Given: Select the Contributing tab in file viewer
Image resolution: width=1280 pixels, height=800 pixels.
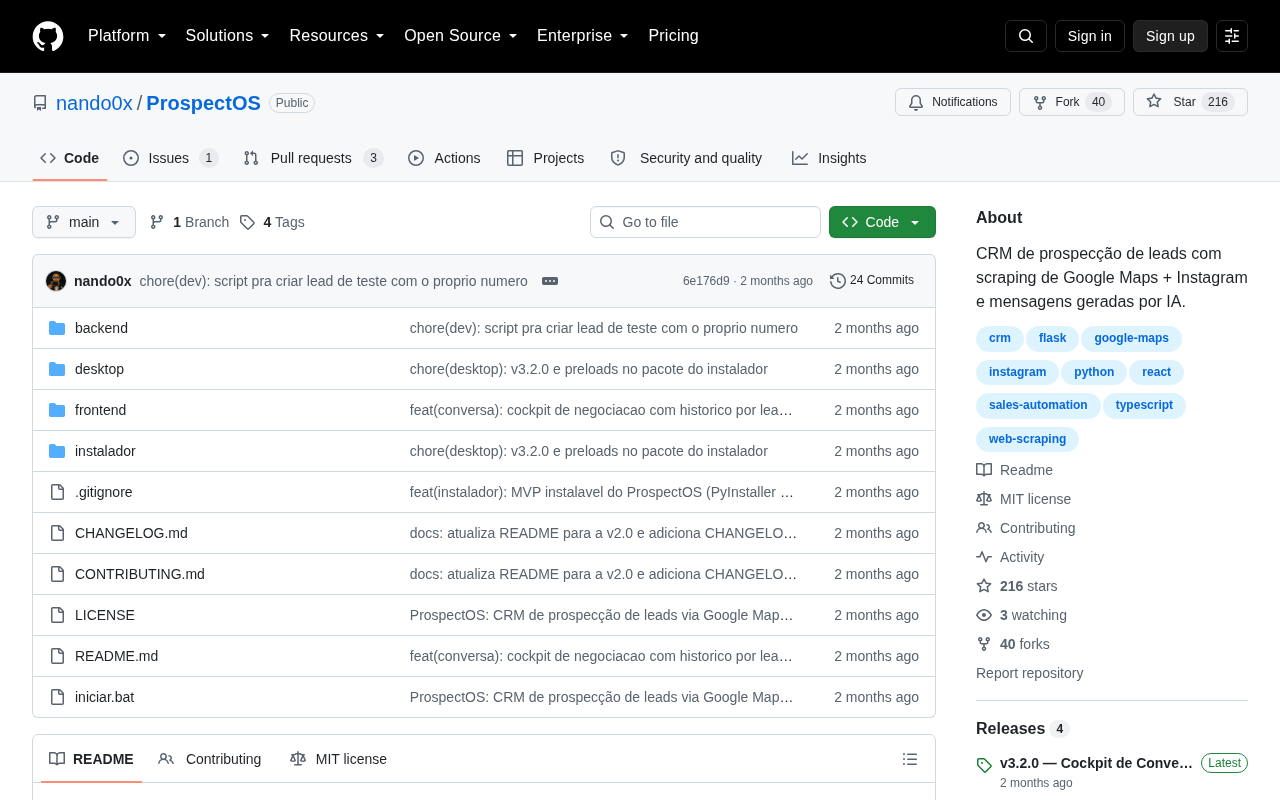Looking at the screenshot, I should 210,759.
